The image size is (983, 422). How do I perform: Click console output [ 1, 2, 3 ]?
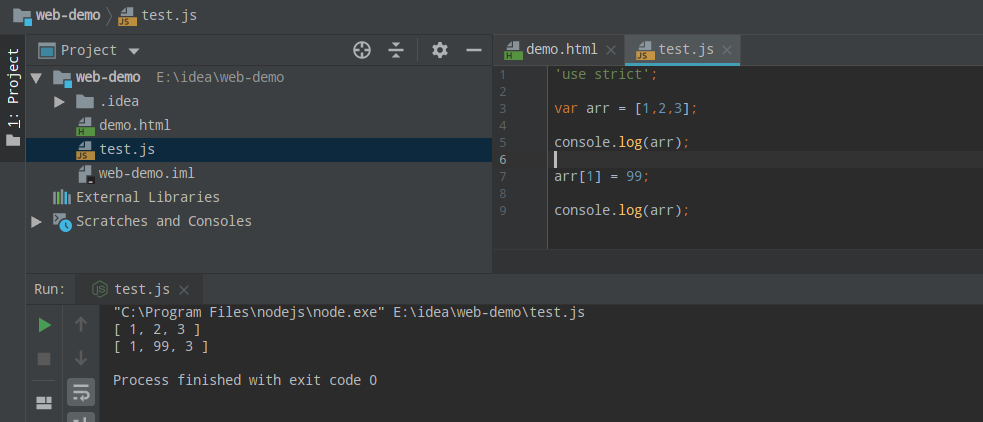(157, 329)
